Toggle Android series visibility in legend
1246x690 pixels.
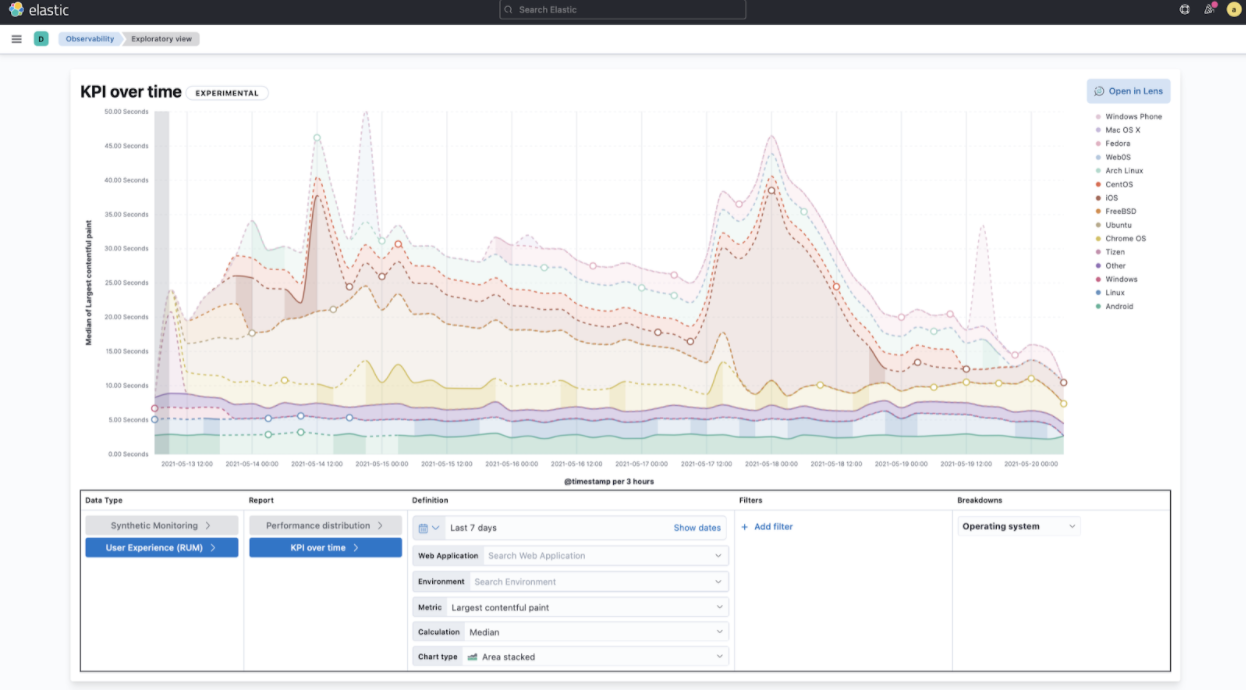point(1119,306)
